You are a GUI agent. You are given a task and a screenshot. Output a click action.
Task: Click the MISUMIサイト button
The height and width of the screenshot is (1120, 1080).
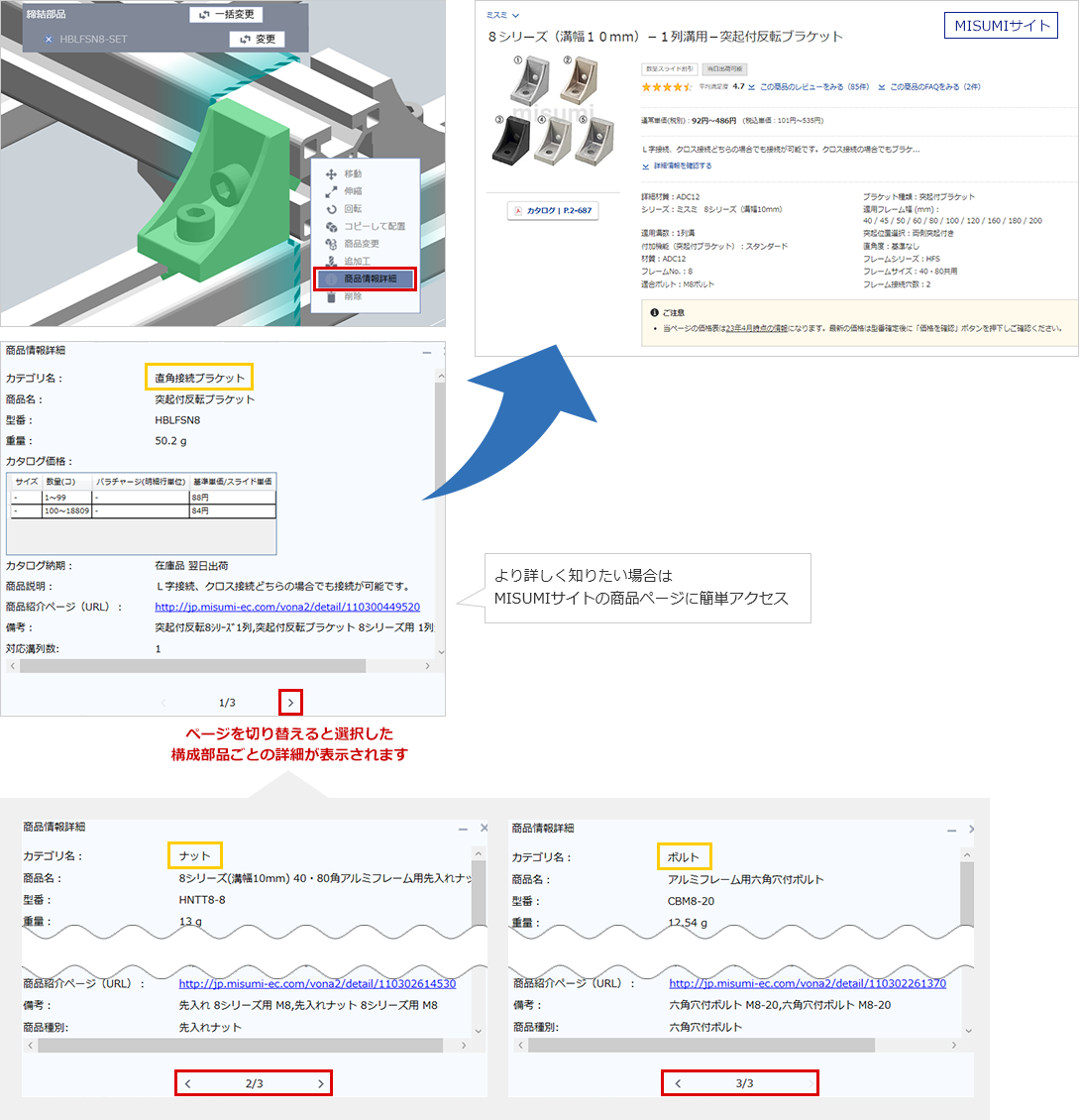tap(1001, 25)
